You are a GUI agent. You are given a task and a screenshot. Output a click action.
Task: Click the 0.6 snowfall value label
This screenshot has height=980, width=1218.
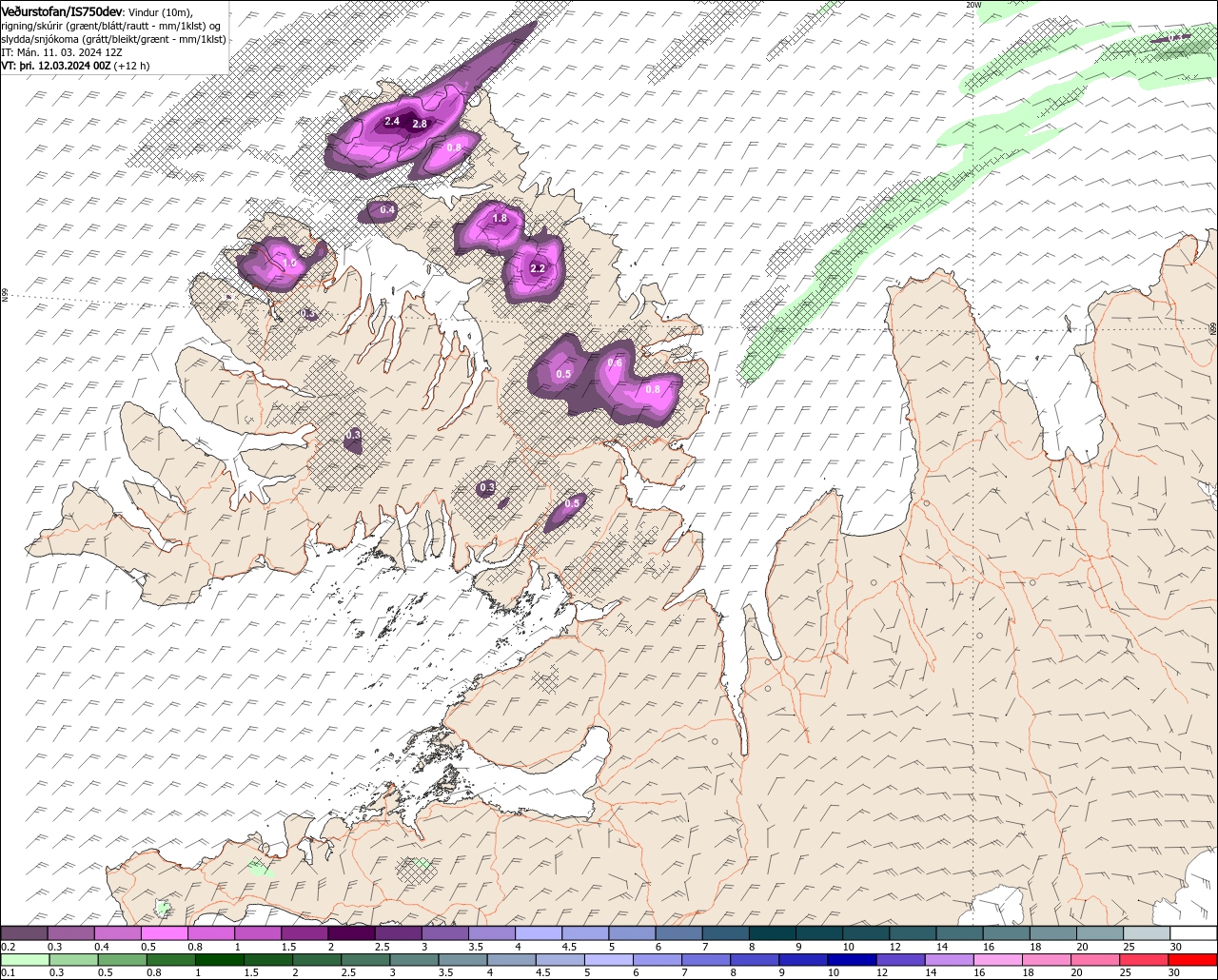coord(615,363)
